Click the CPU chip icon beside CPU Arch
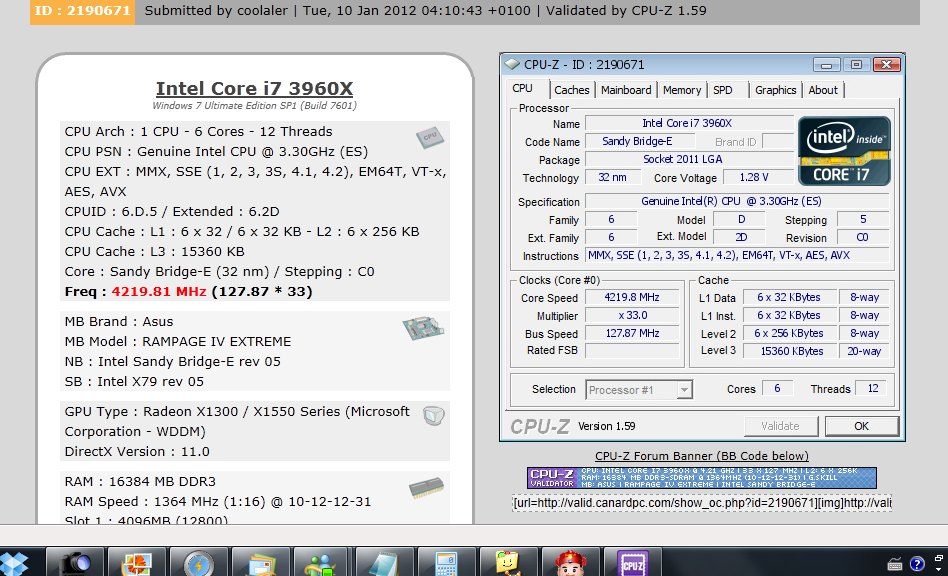The height and width of the screenshot is (576, 948). coord(430,138)
